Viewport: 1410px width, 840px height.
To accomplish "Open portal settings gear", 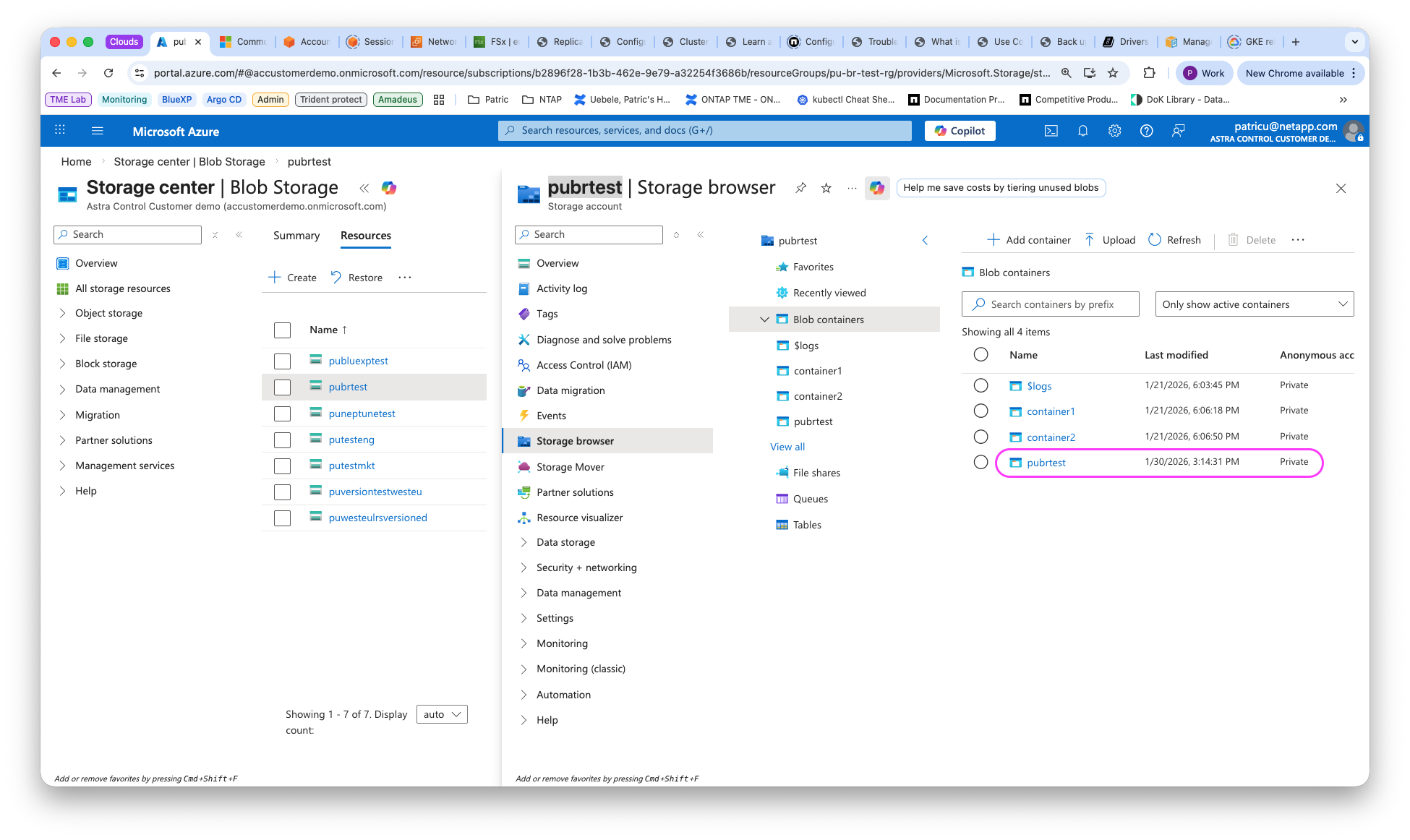I will 1114,131.
